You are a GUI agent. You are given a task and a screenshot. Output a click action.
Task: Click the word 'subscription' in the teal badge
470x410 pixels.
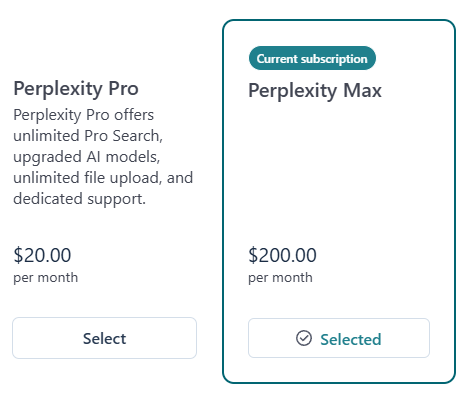(334, 59)
